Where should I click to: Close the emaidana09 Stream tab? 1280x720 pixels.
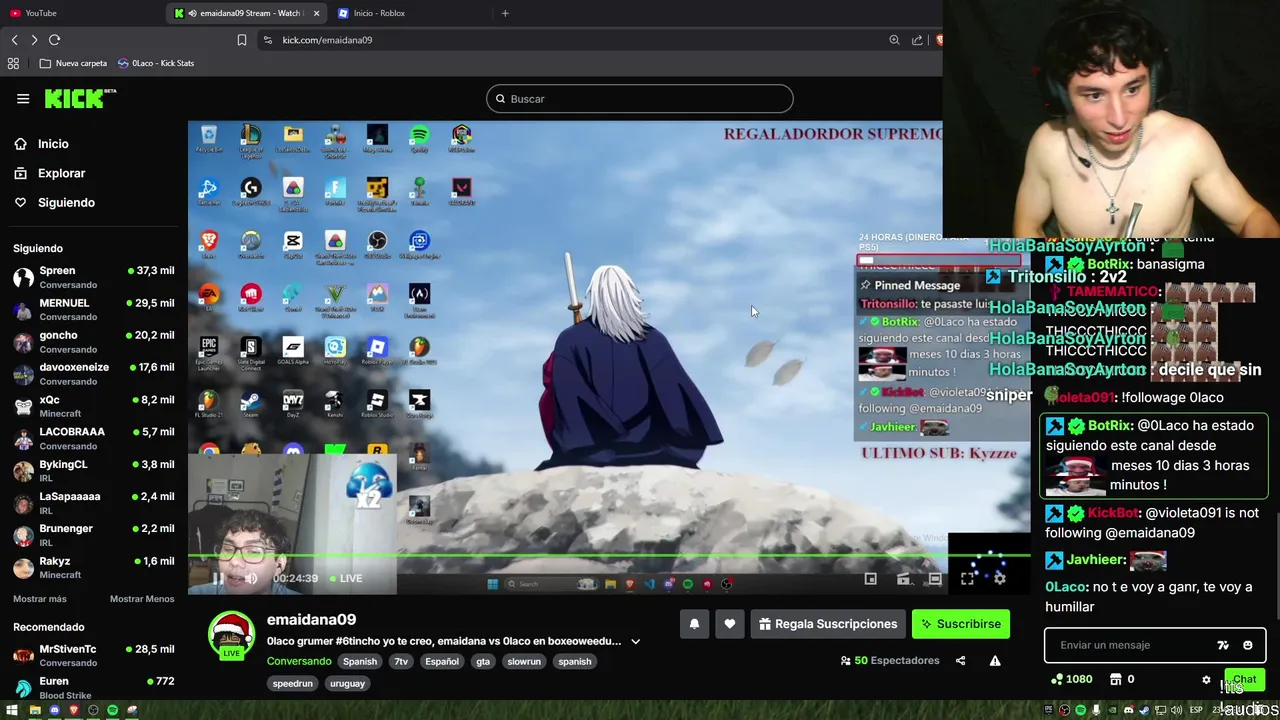316,13
